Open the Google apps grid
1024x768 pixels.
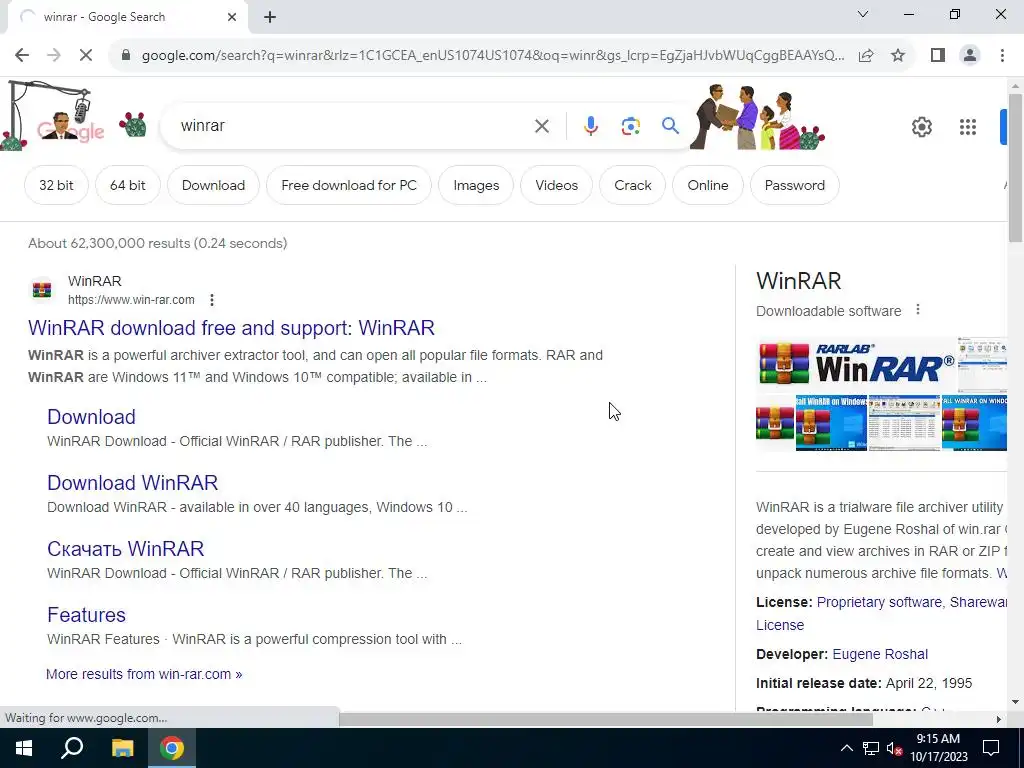click(x=968, y=127)
